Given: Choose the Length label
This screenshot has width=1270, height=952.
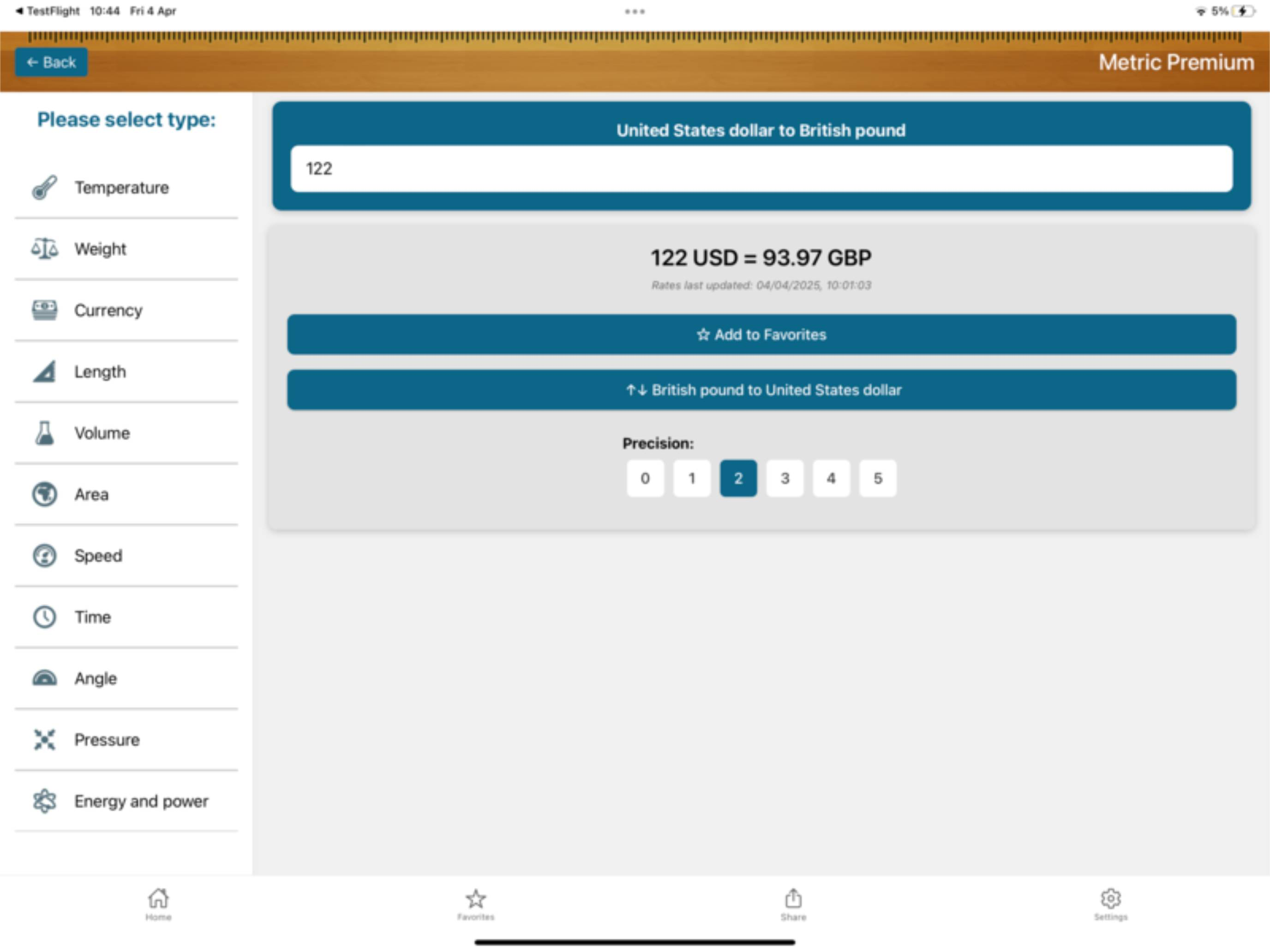Looking at the screenshot, I should coord(101,372).
